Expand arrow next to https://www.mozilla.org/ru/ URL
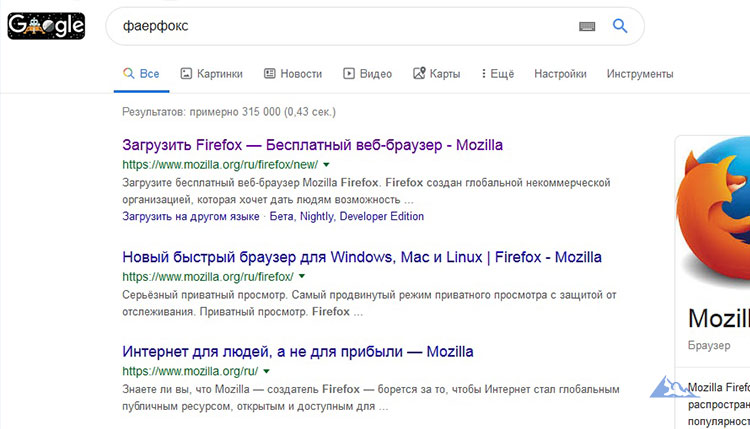The image size is (750, 429). (x=266, y=371)
